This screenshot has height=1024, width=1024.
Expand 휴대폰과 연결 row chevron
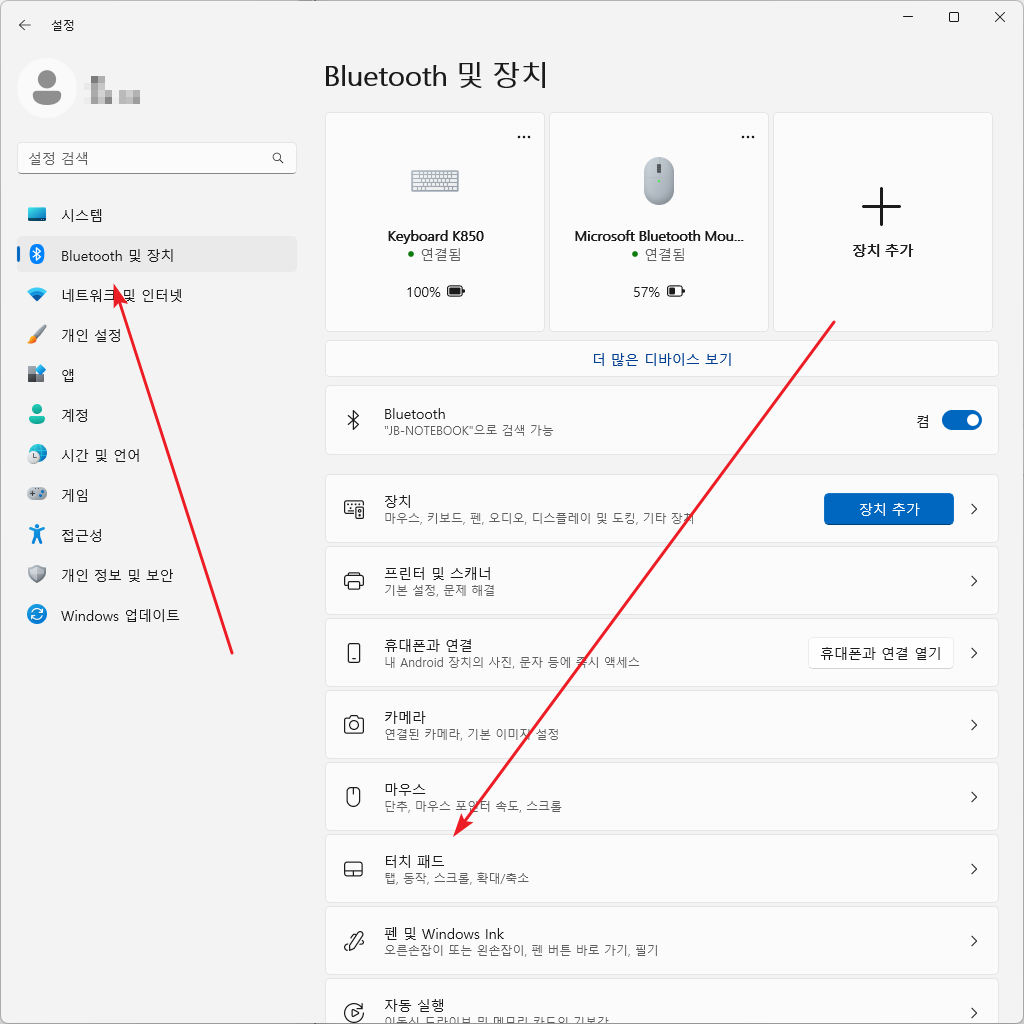974,652
